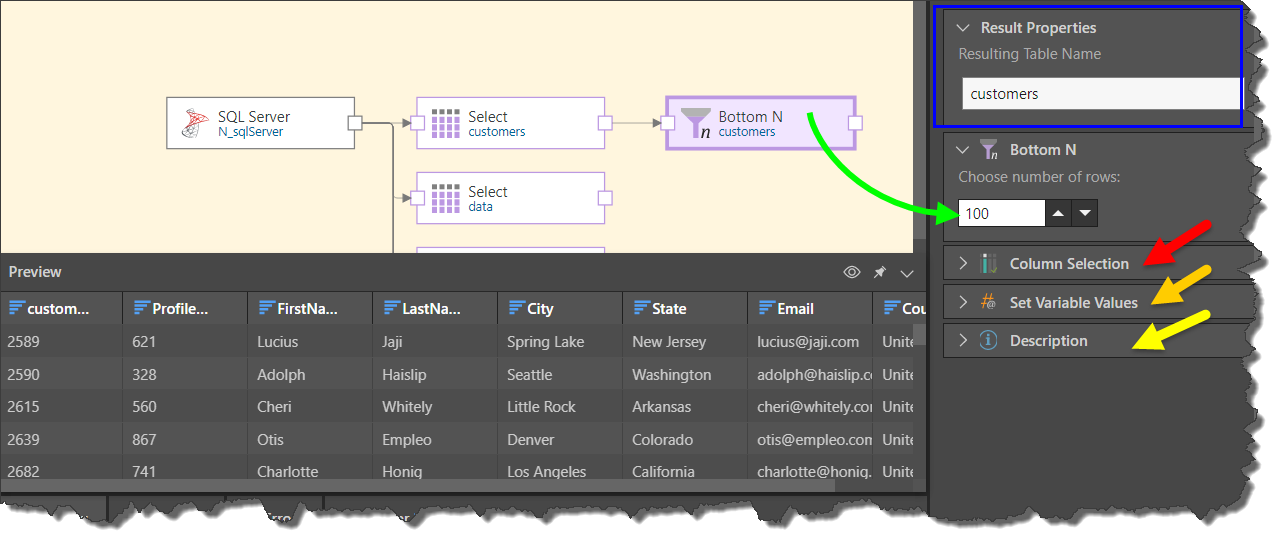Viewport: 1285px width, 545px height.
Task: Click the Bottom N node output connector
Action: [x=855, y=123]
